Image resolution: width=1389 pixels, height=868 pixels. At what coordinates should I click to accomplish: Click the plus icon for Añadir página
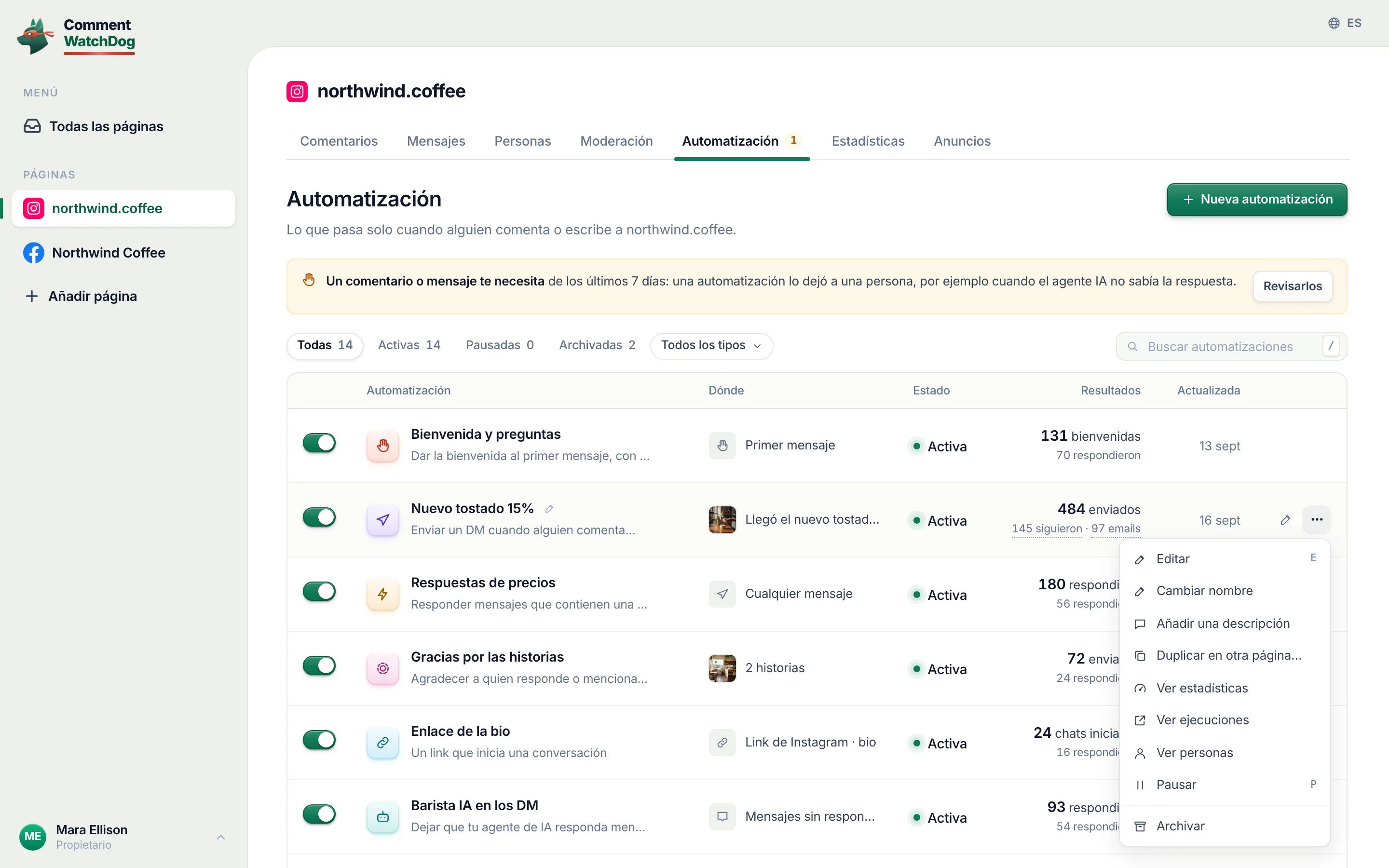pos(31,296)
